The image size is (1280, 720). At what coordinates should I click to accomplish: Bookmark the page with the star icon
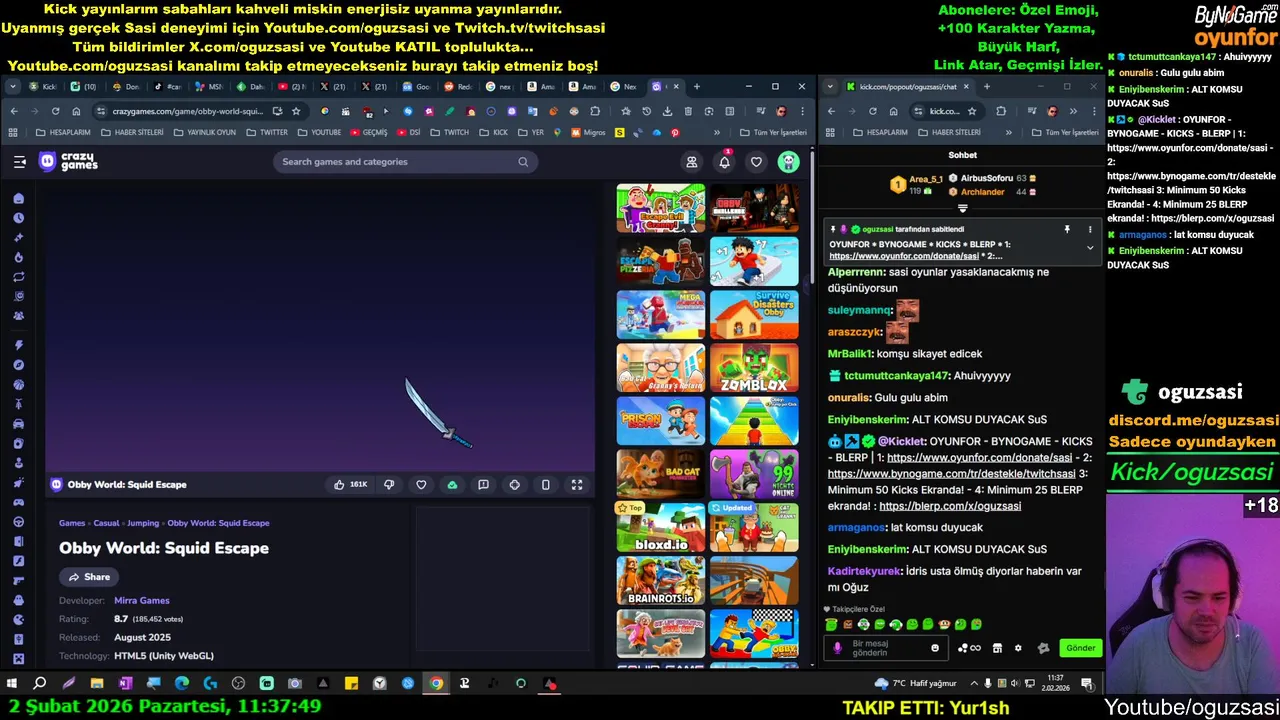coord(296,111)
